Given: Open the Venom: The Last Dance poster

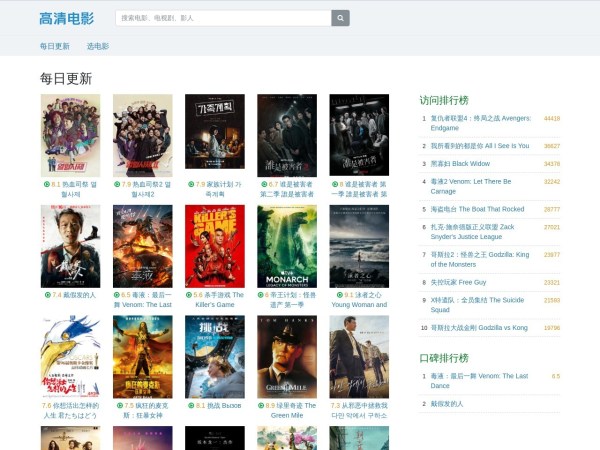Looking at the screenshot, I should [142, 246].
